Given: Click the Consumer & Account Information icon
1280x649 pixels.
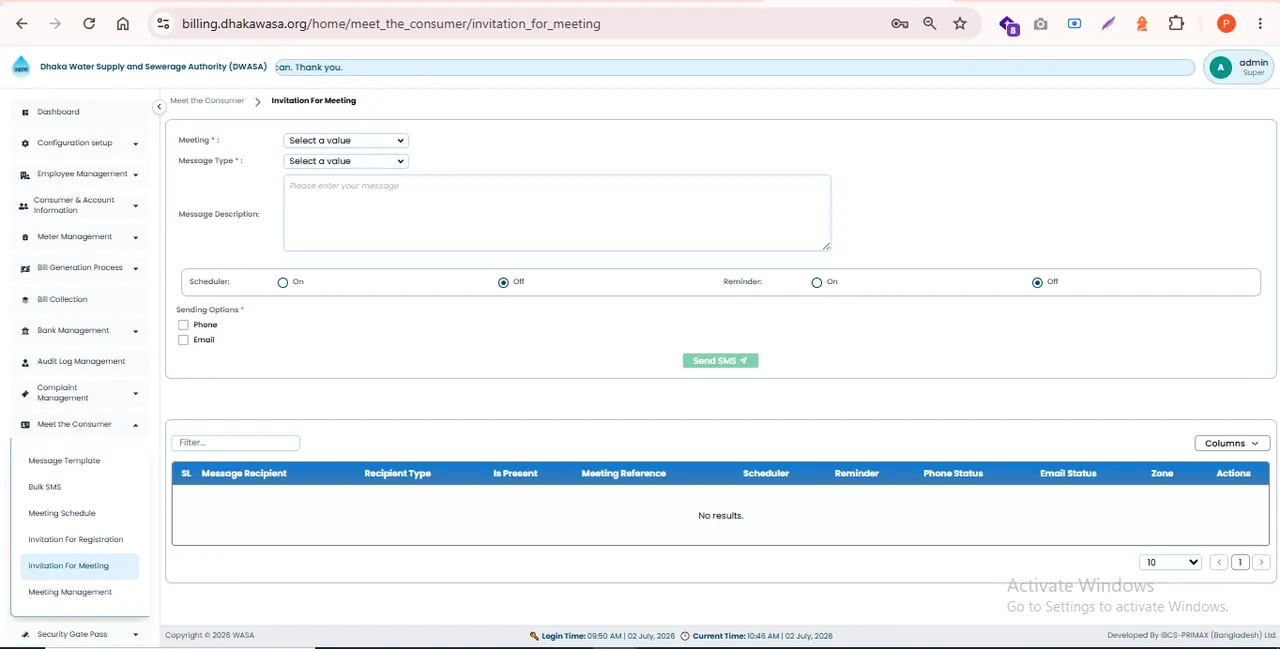Looking at the screenshot, I should 23,206.
